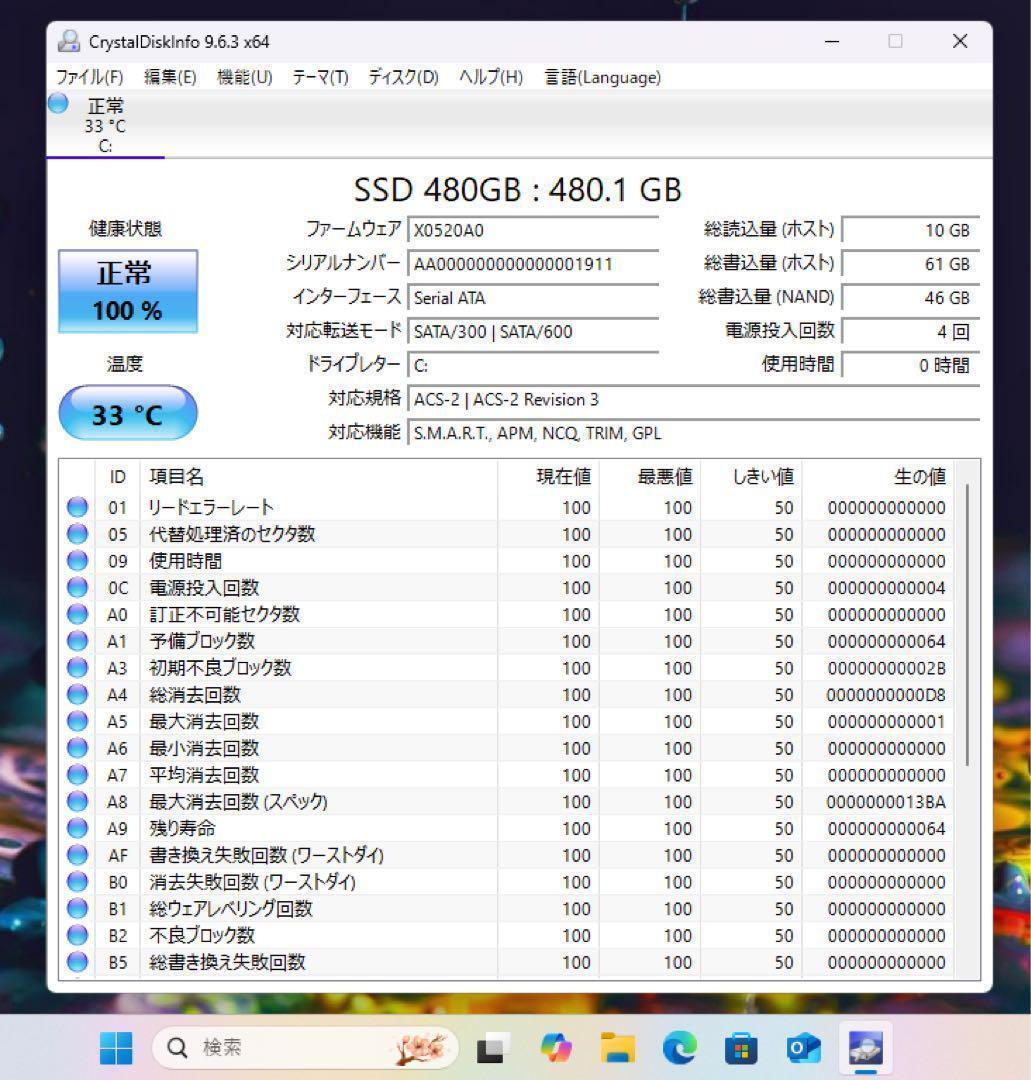The image size is (1031, 1080).
Task: Open the 編集(E) menu
Action: point(170,77)
